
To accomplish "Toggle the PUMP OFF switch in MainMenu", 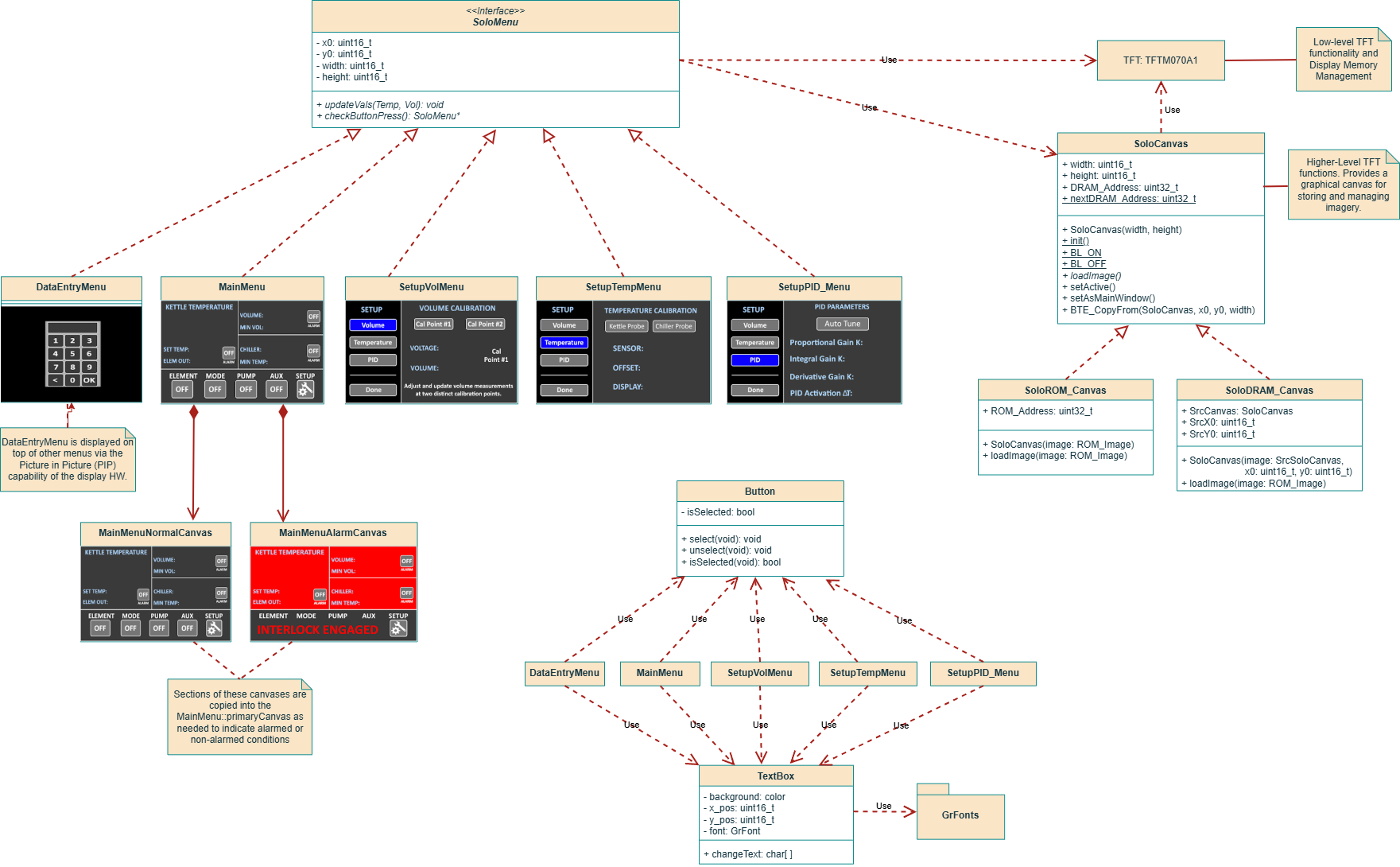I will 246,389.
